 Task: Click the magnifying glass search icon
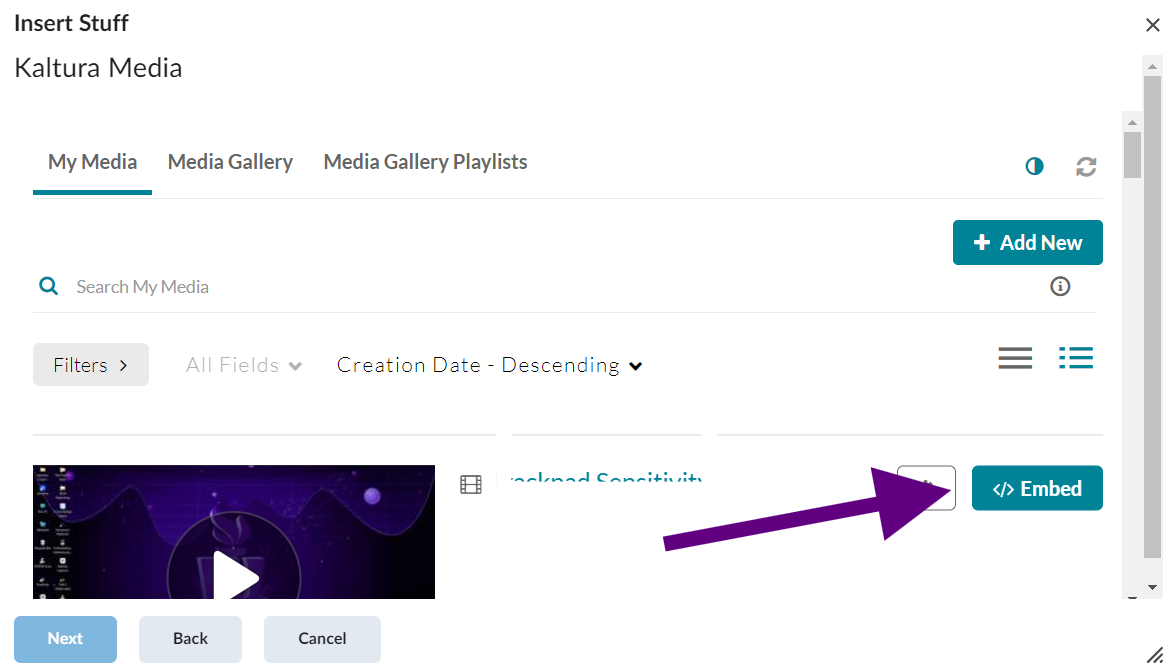48,287
